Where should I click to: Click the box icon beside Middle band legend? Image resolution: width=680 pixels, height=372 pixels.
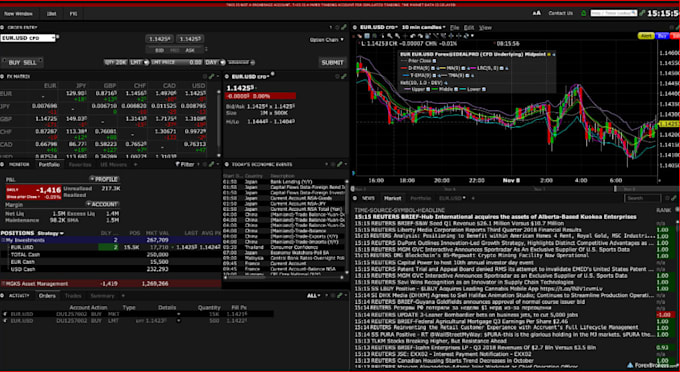pyautogui.click(x=456, y=89)
